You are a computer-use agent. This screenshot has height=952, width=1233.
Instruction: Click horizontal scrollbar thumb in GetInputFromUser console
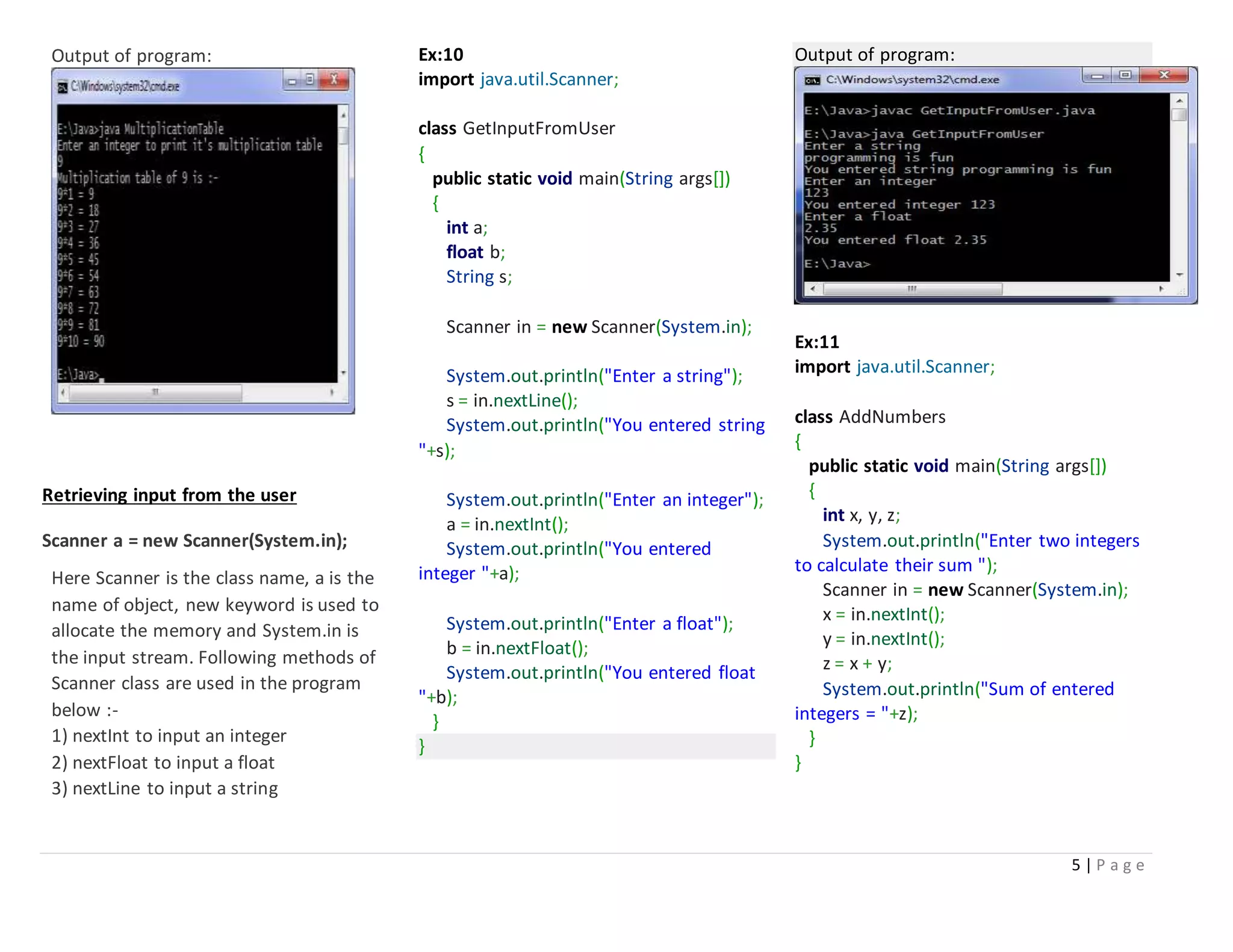(912, 289)
